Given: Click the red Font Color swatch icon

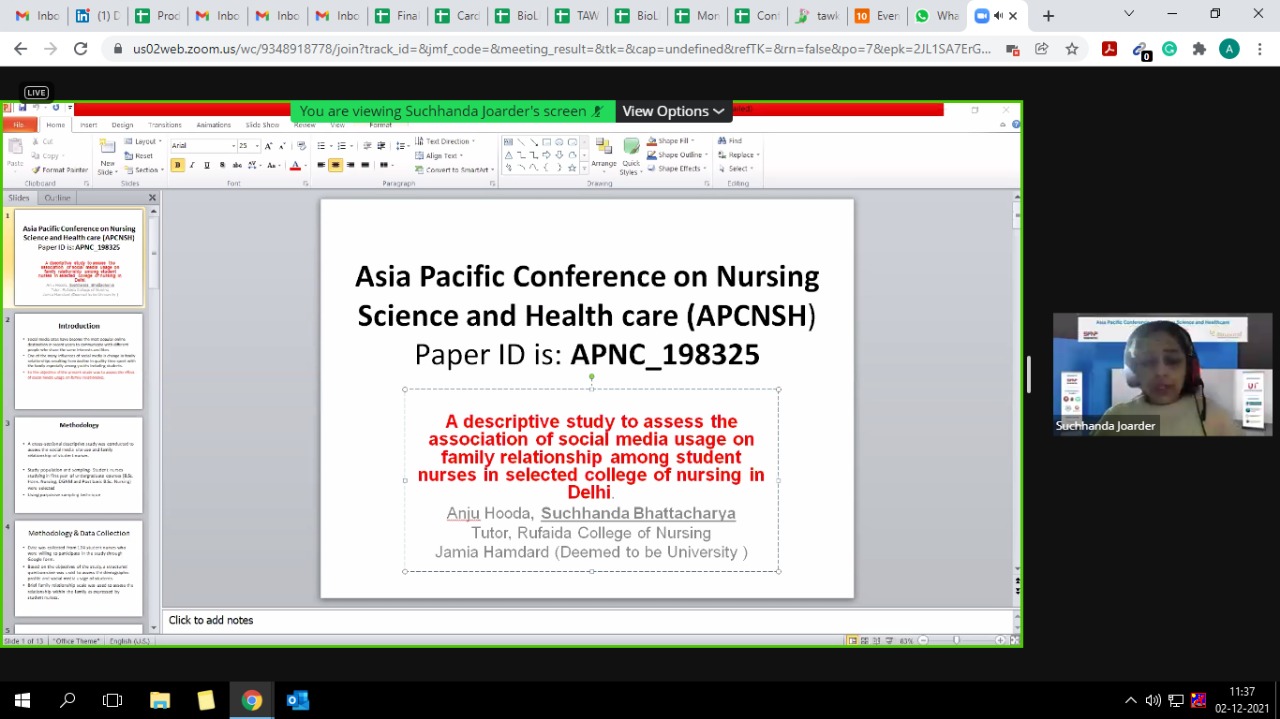Looking at the screenshot, I should (x=295, y=165).
